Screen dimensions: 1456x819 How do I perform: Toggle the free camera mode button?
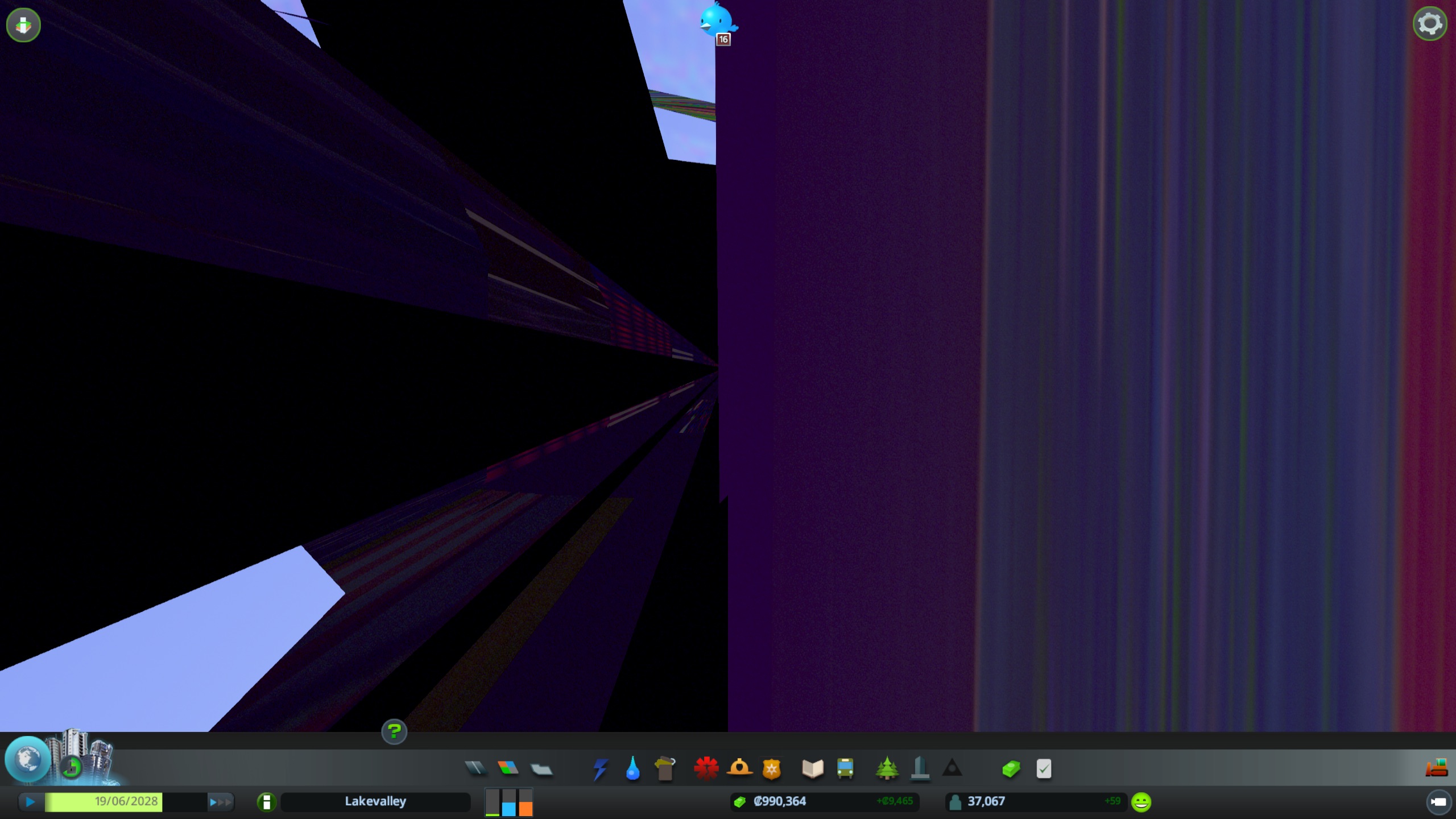(x=1438, y=802)
